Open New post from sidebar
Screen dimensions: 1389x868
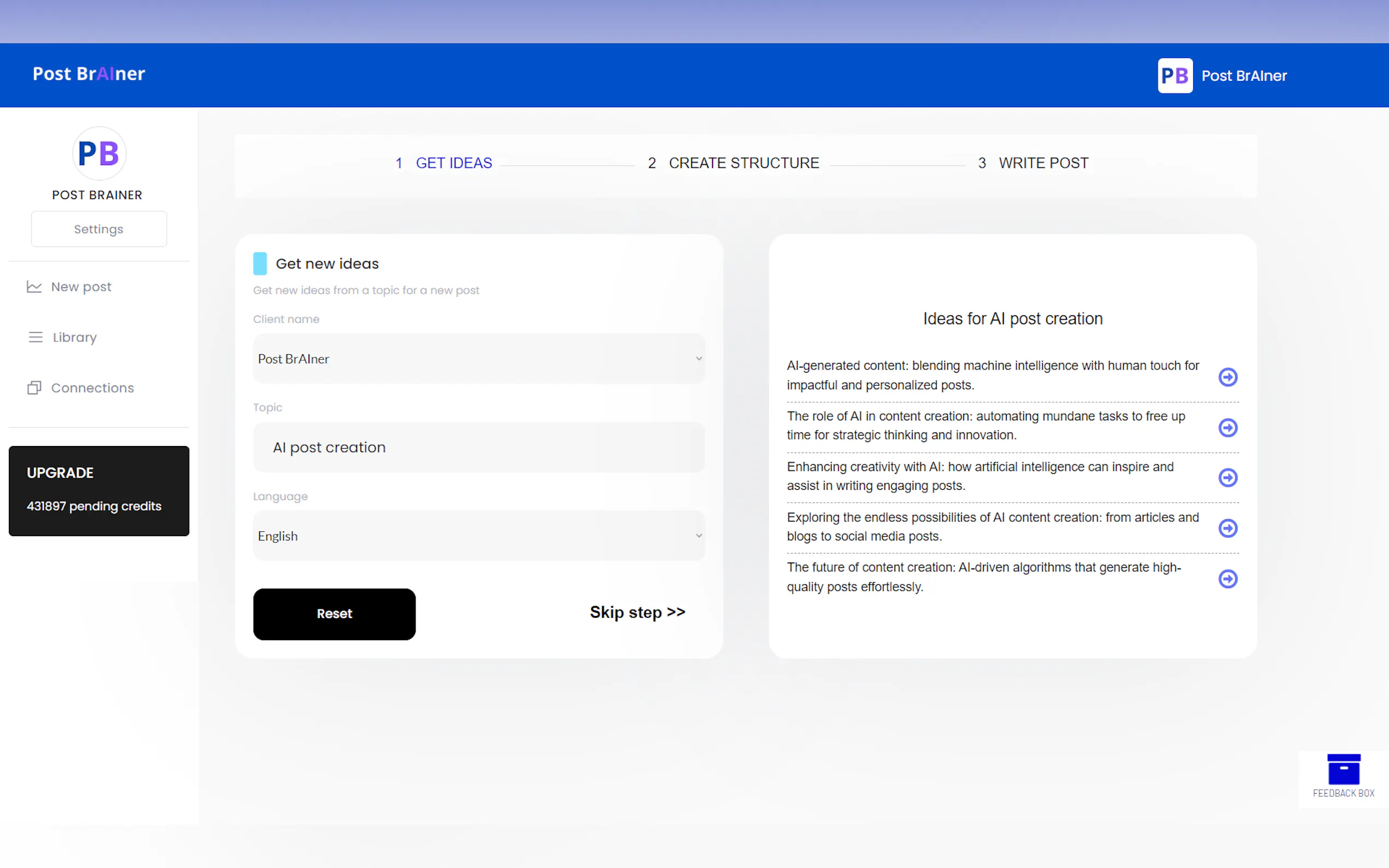click(x=81, y=286)
